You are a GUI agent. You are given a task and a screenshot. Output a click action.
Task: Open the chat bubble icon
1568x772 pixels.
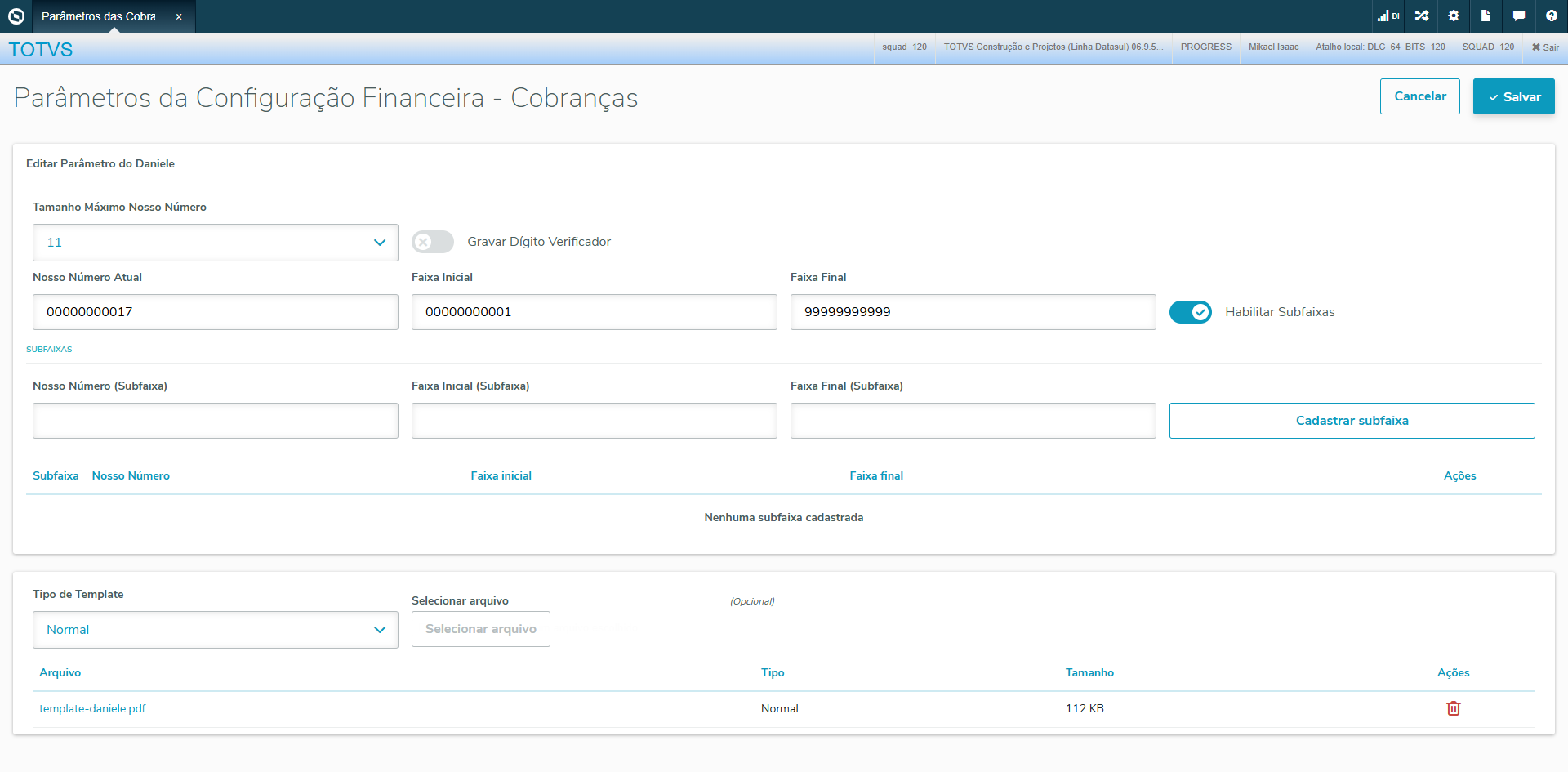coord(1519,16)
